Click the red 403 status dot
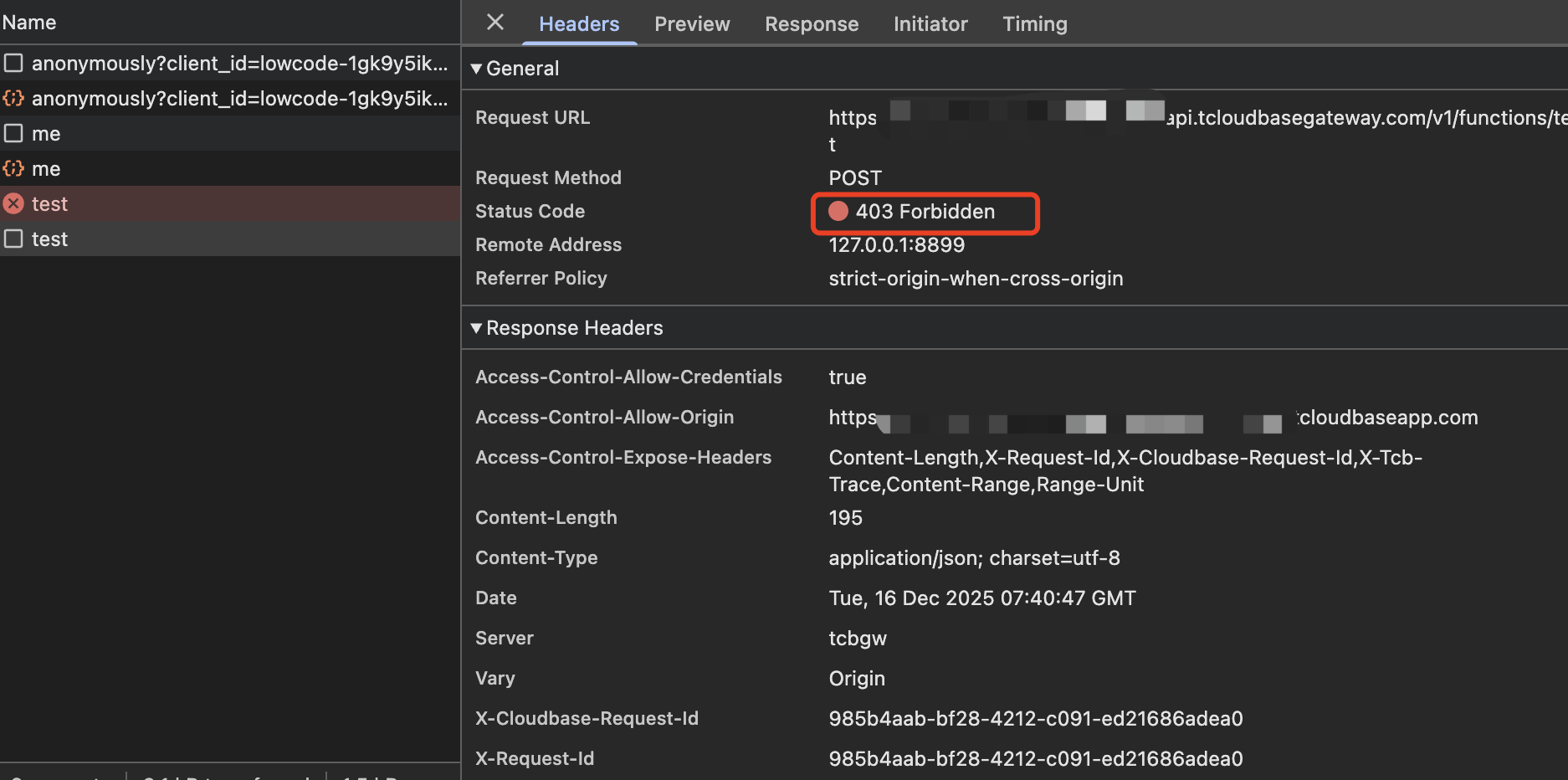 (x=838, y=211)
